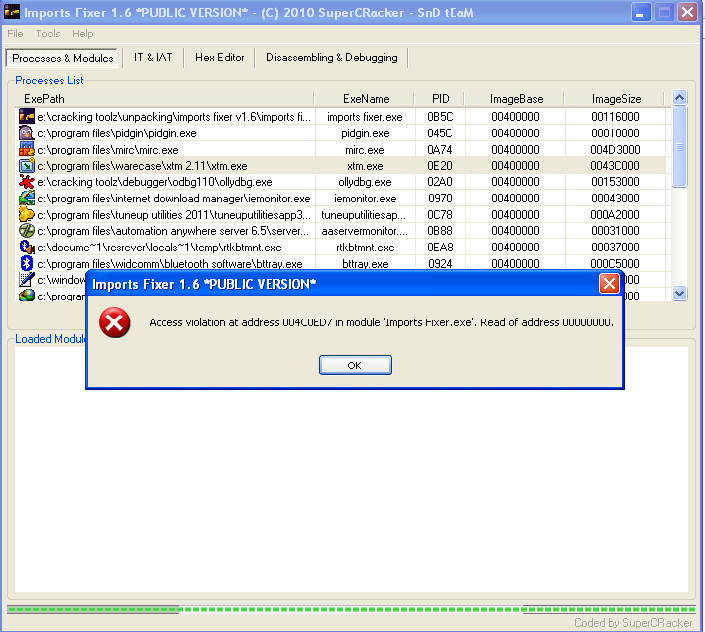Open the Help menu
Image resolution: width=705 pixels, height=632 pixels.
coord(83,34)
